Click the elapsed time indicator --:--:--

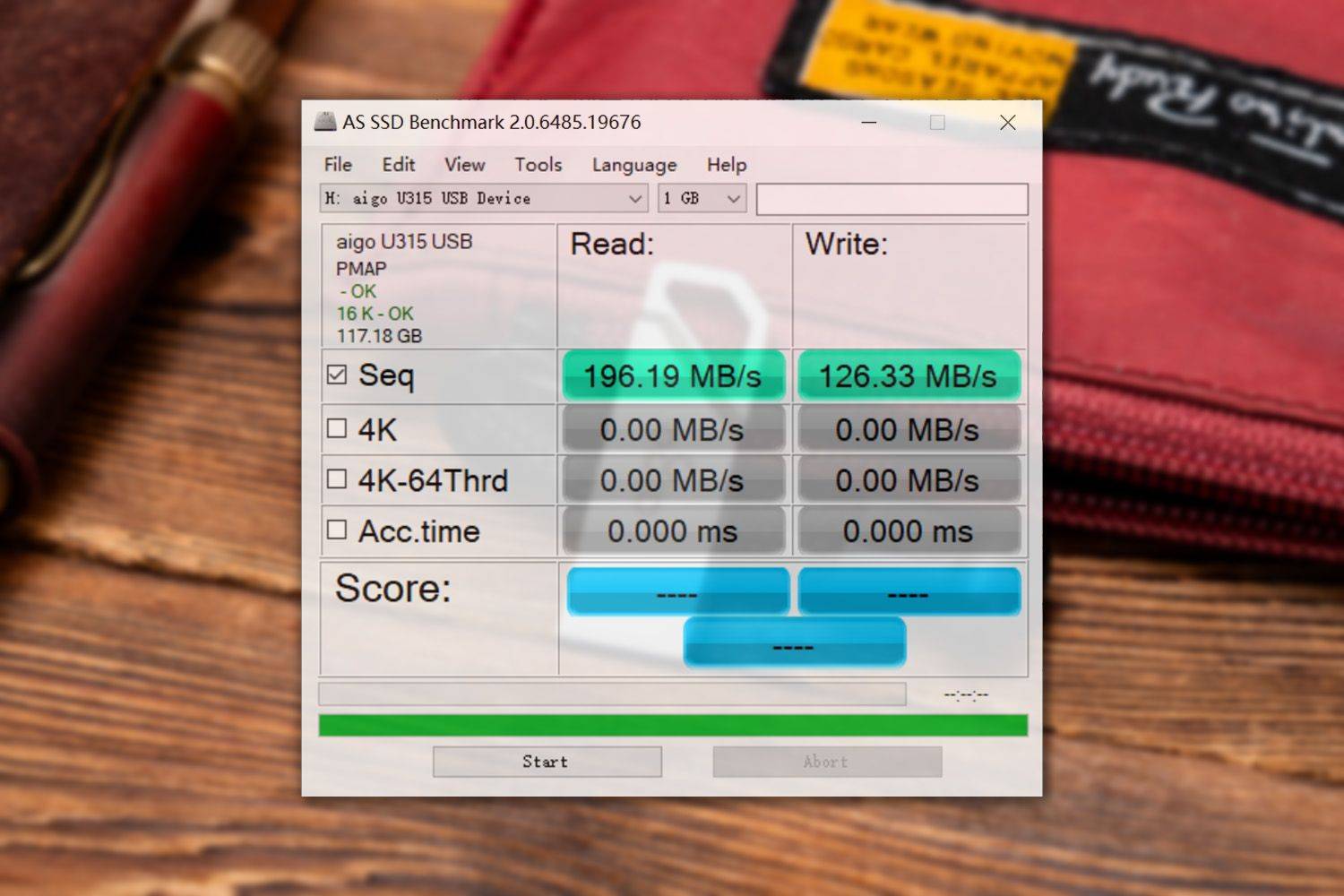pyautogui.click(x=966, y=694)
